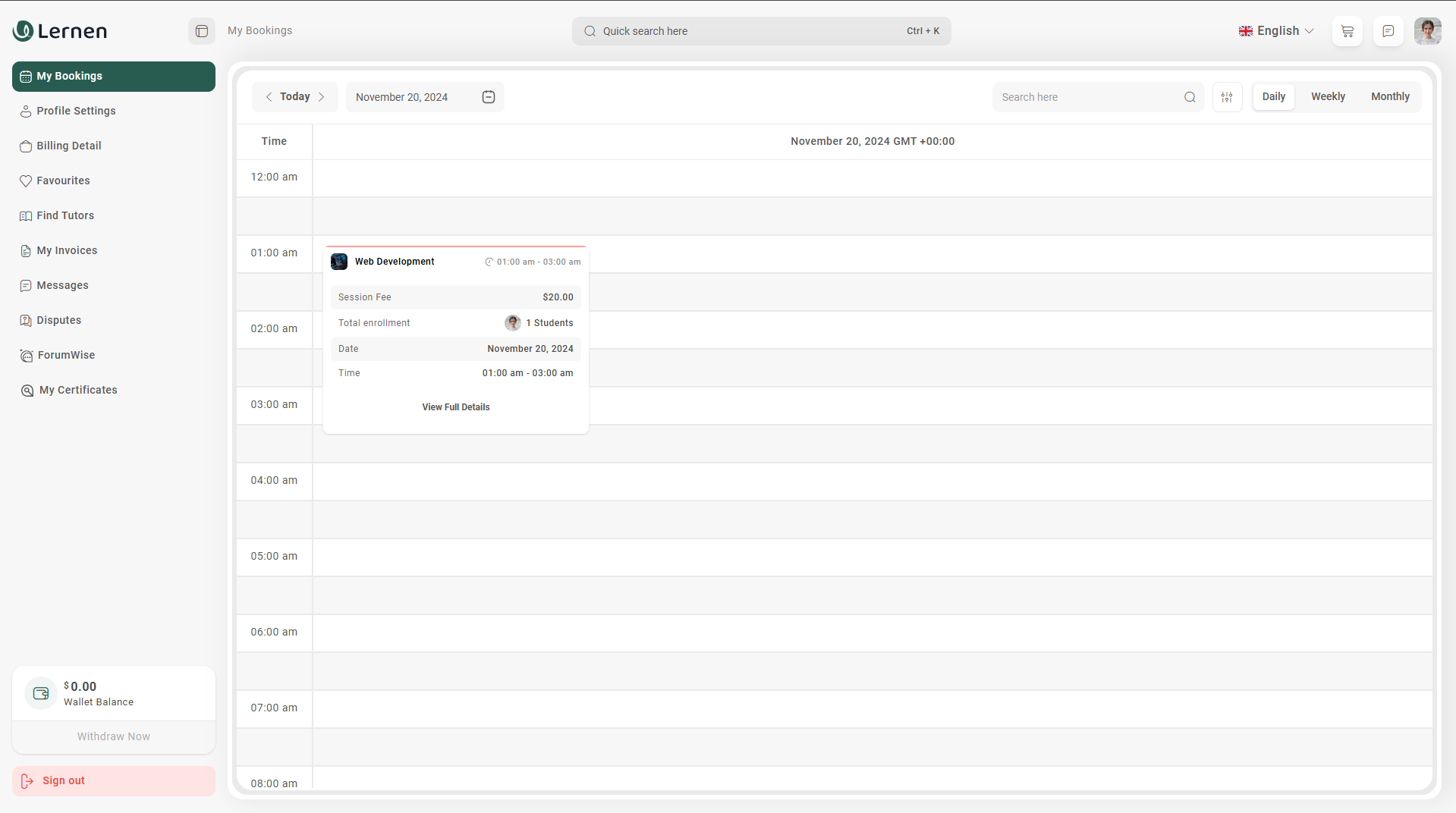This screenshot has width=1456, height=813.
Task: Open the shopping cart icon
Action: 1347,30
